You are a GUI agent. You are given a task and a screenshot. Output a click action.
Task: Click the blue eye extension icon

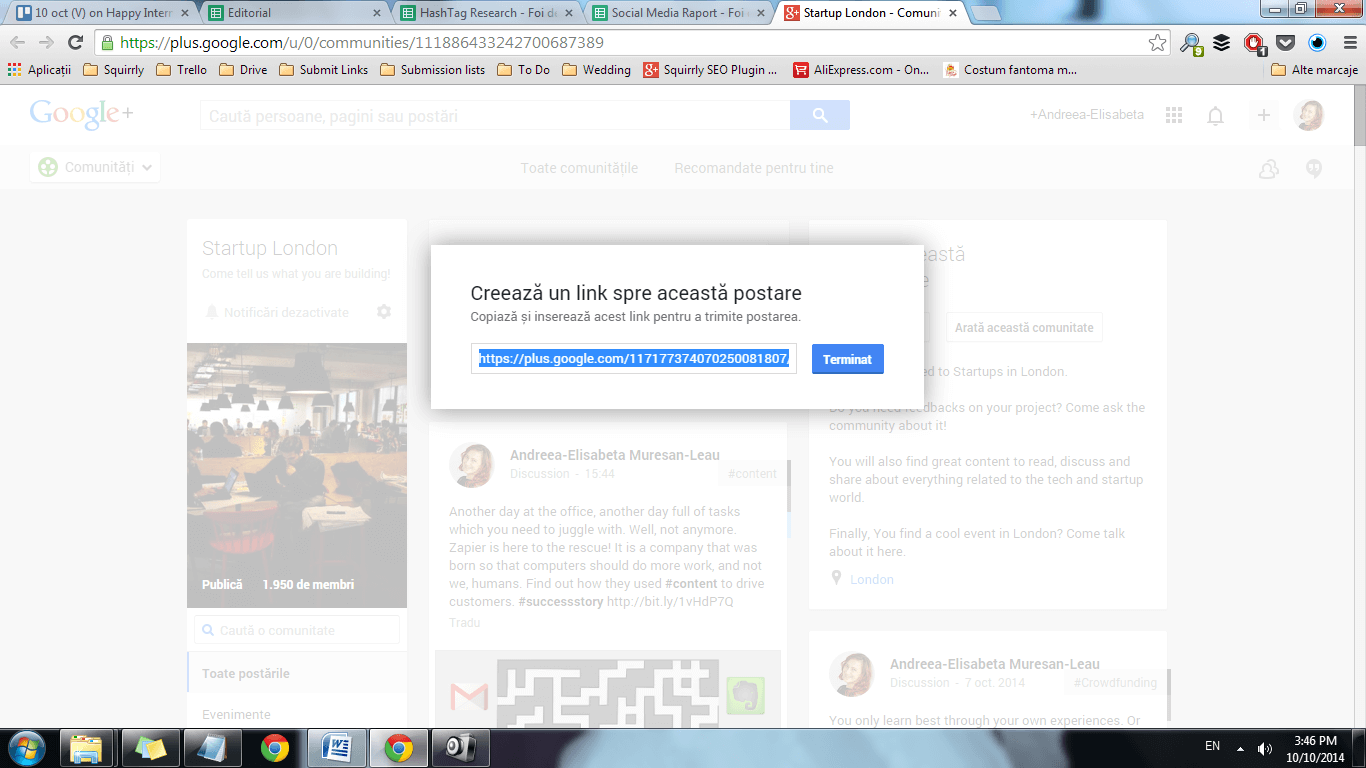pos(1317,43)
